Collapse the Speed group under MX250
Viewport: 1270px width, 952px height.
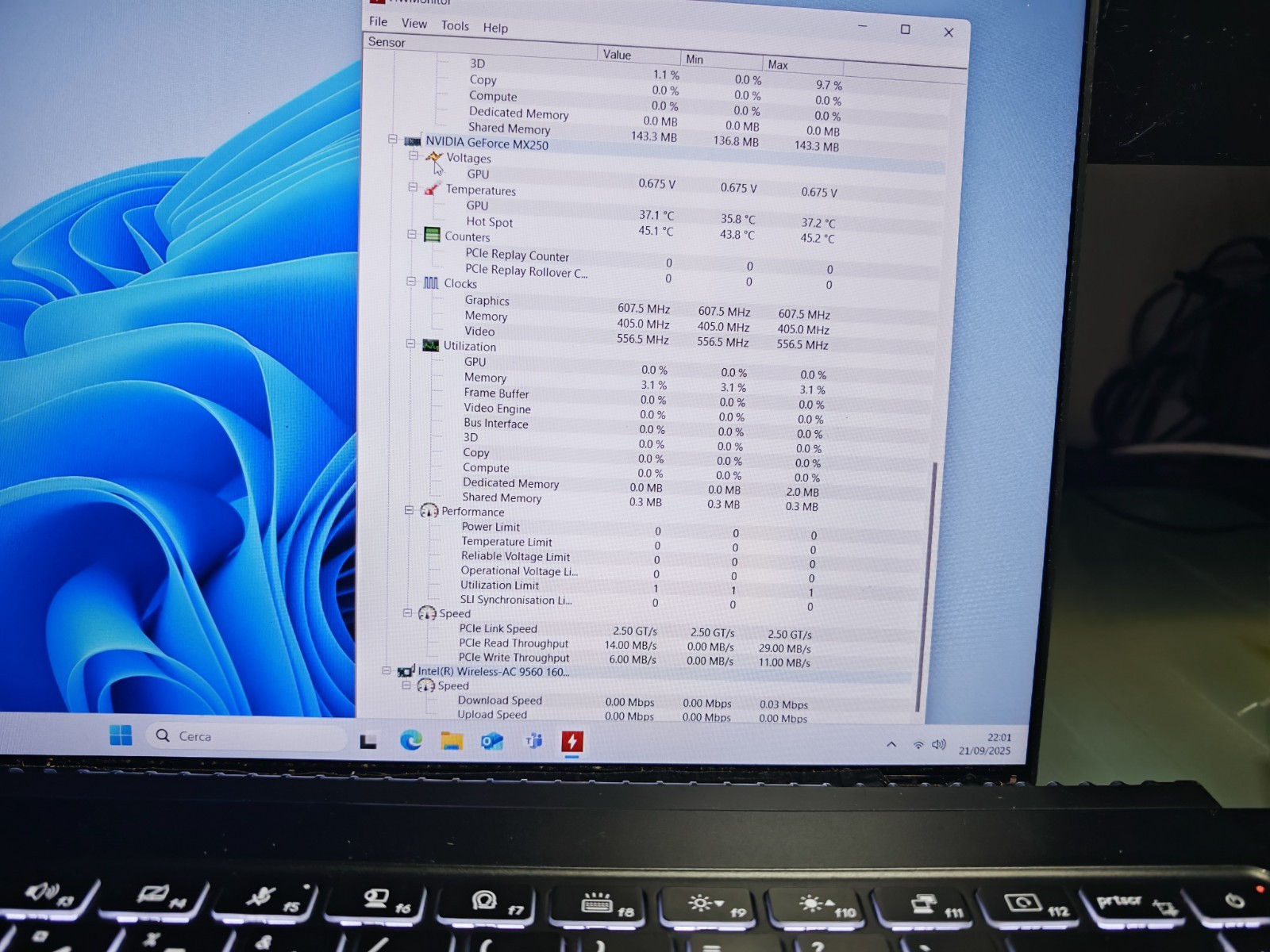407,612
